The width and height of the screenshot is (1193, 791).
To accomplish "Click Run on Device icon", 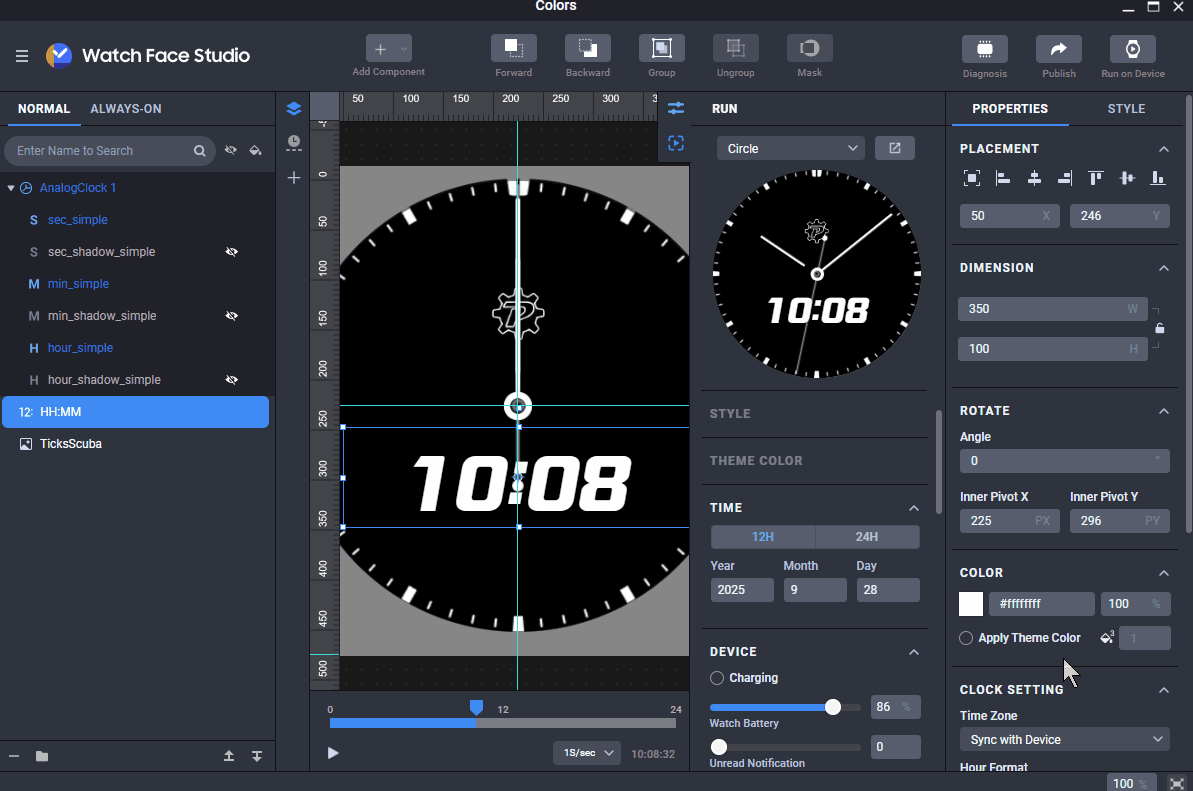I will point(1132,48).
